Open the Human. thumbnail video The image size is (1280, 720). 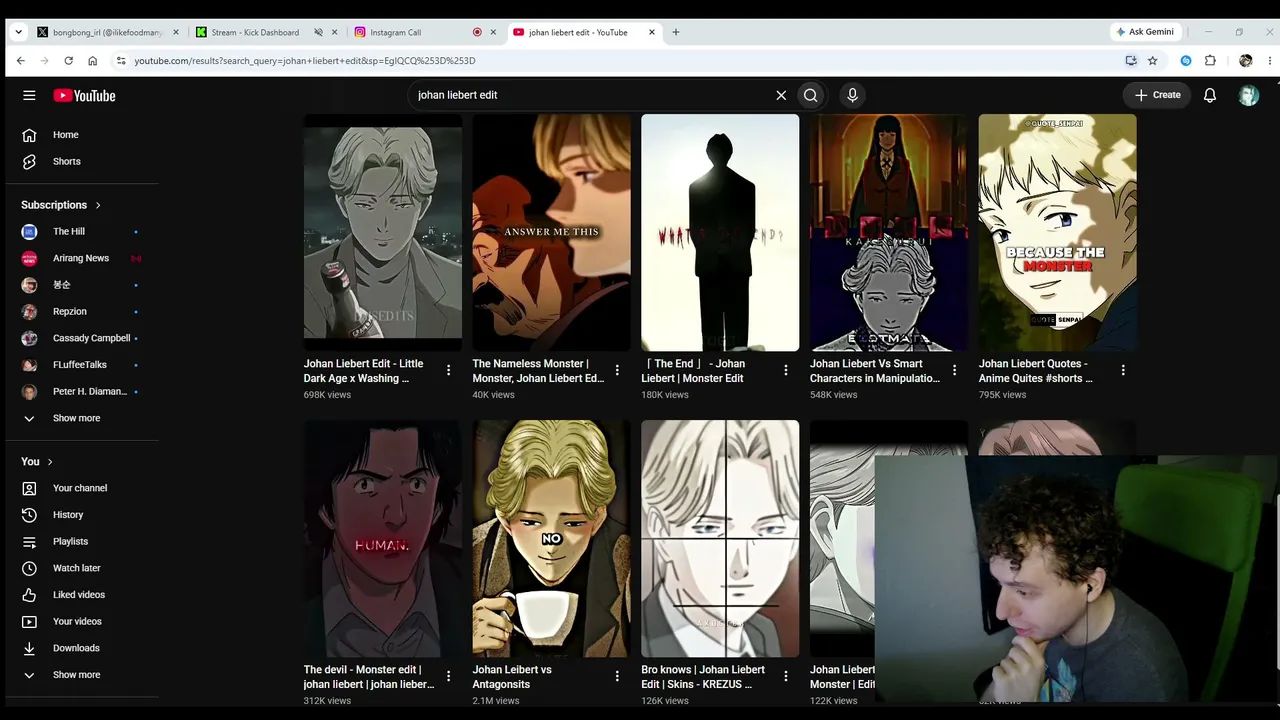[x=383, y=538]
